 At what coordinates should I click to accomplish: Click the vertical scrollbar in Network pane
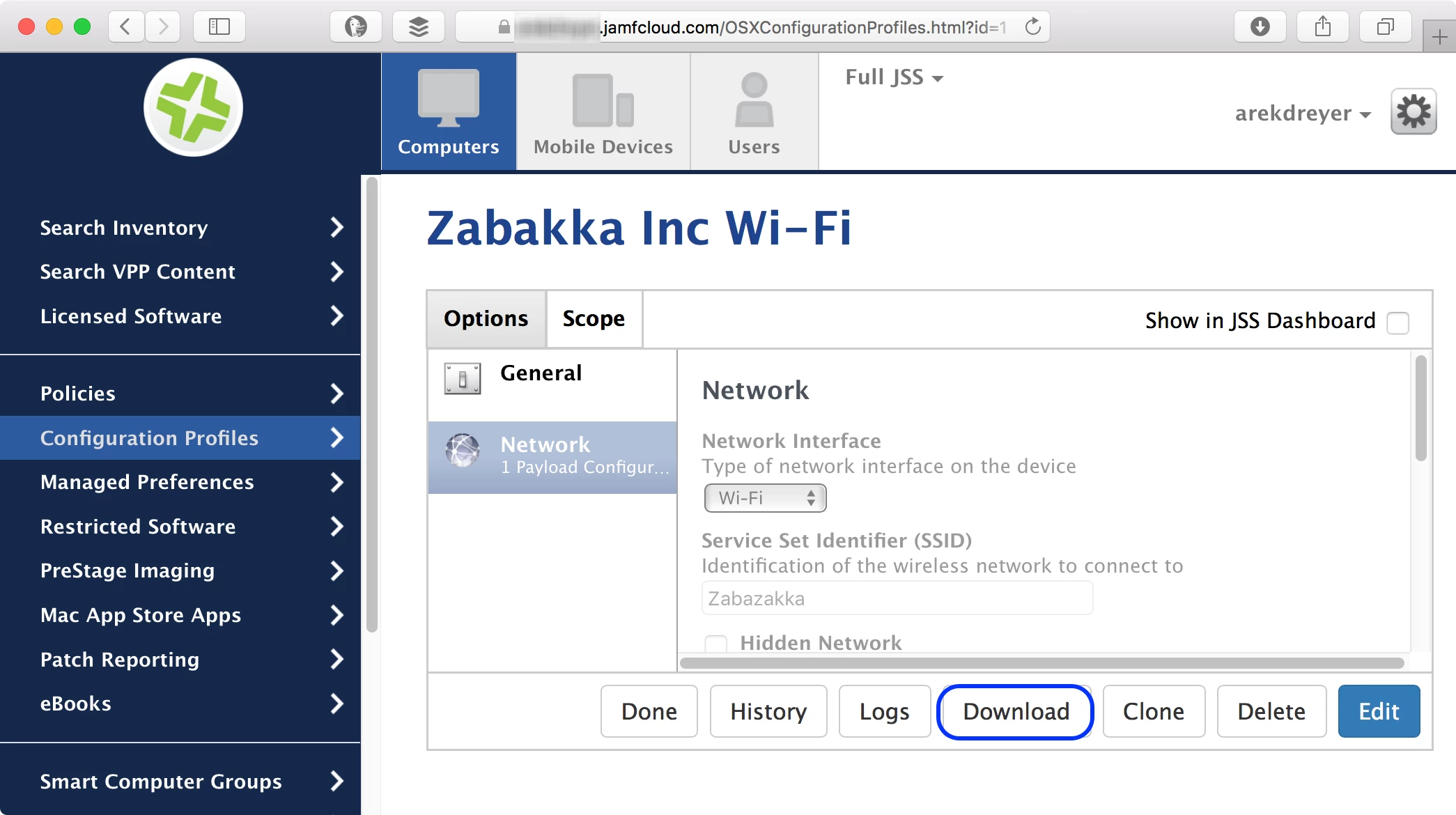pyautogui.click(x=1421, y=408)
